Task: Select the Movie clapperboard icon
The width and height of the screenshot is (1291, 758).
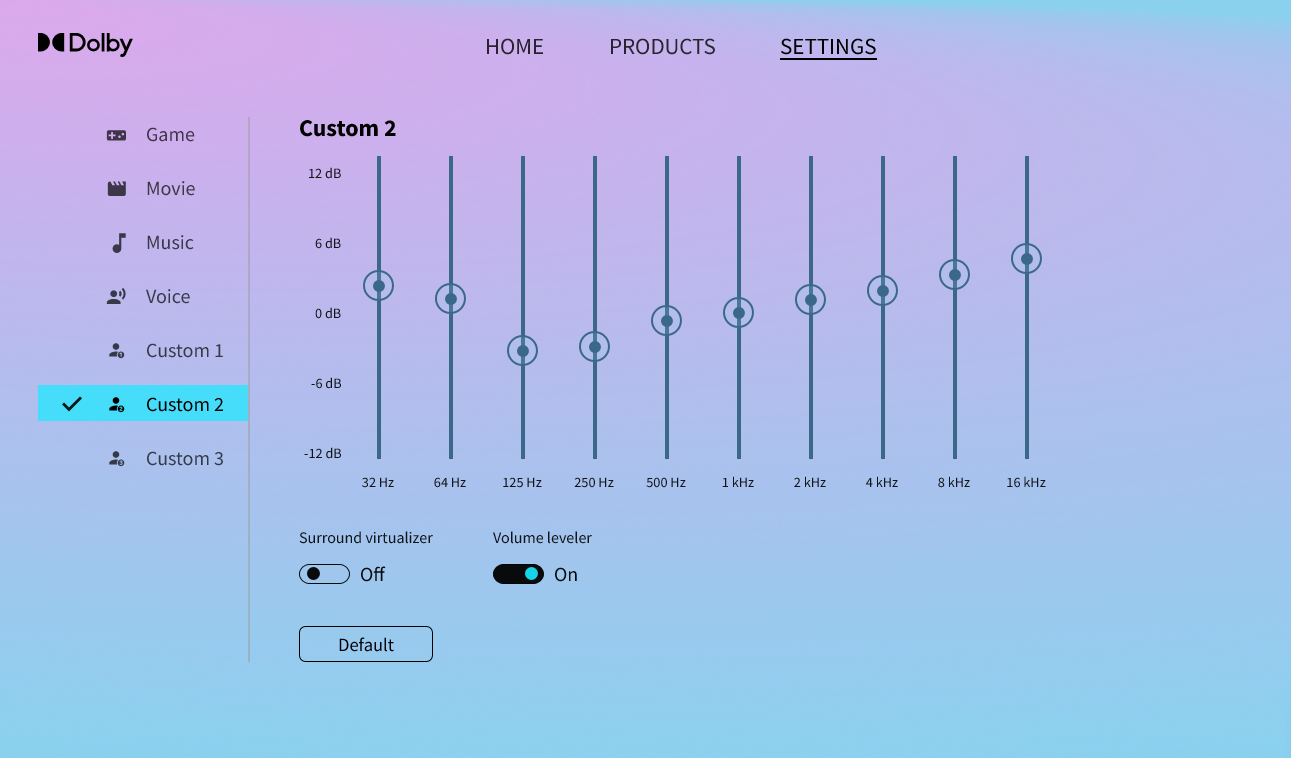Action: [x=117, y=189]
